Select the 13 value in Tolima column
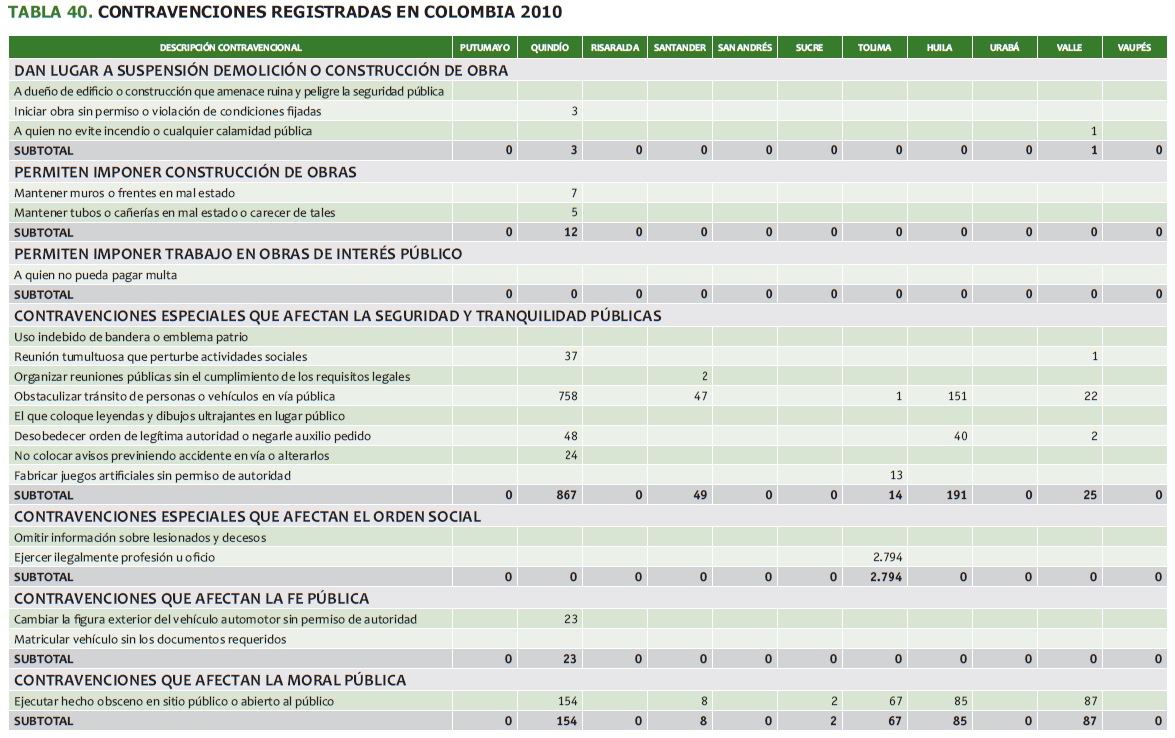1175x738 pixels. point(895,475)
